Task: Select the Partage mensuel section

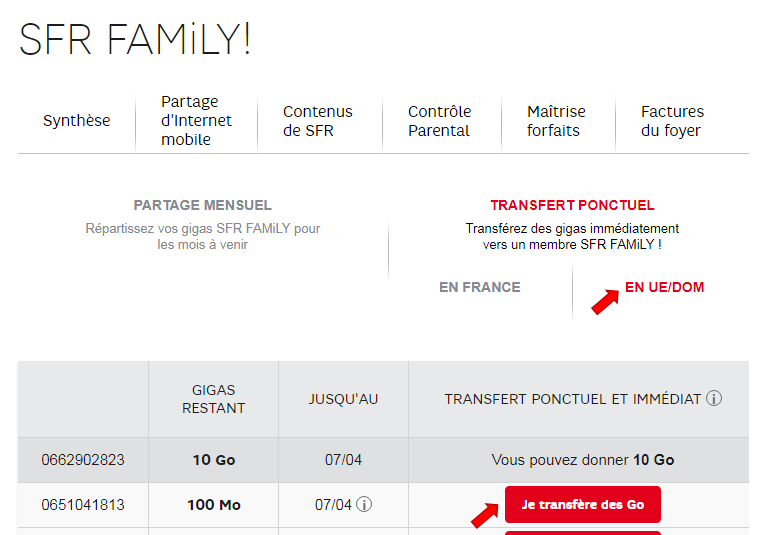Action: (203, 205)
